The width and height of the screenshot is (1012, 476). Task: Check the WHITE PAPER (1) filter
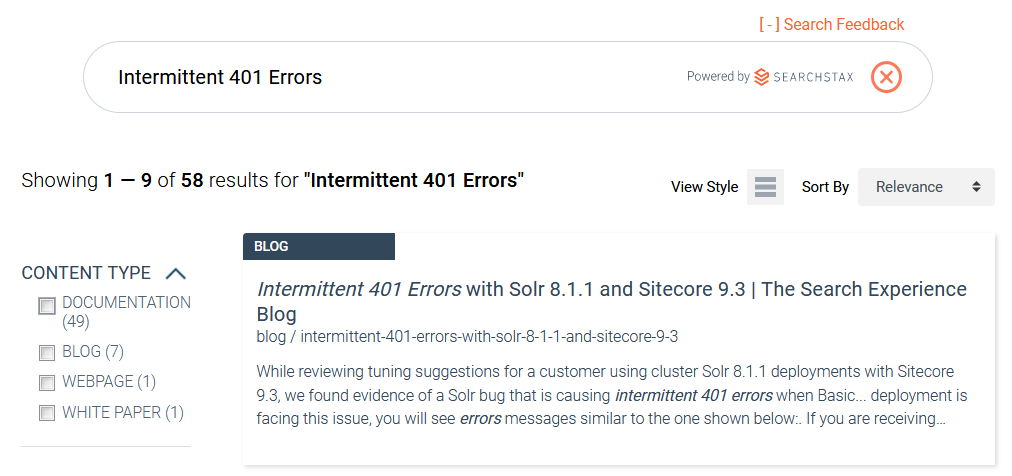(47, 413)
